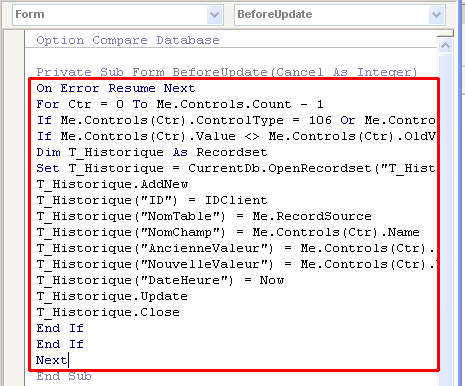The width and height of the screenshot is (465, 386).
Task: Click the 'T_Historique("NomChamp")' line
Action: coord(228,232)
